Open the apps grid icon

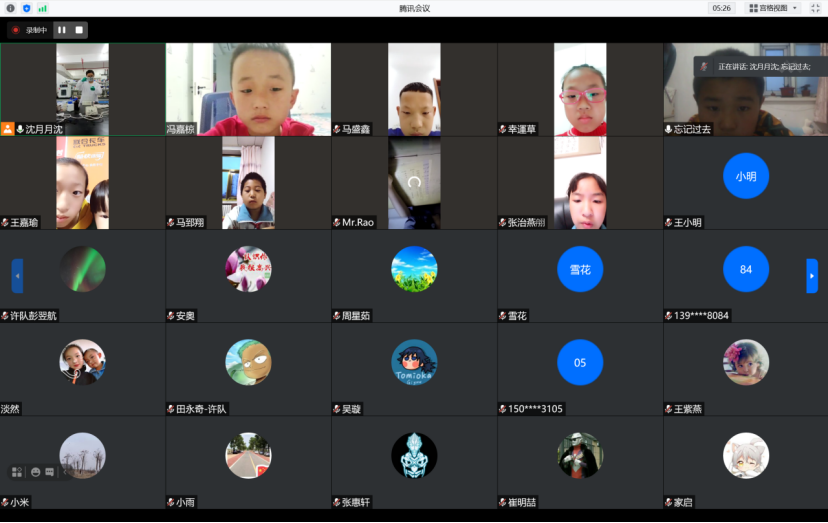(x=17, y=471)
